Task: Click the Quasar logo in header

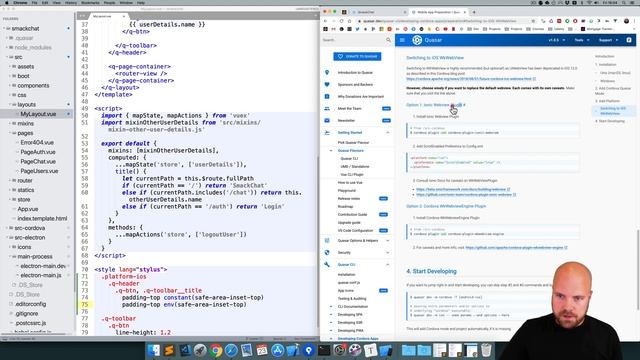Action: coord(417,40)
